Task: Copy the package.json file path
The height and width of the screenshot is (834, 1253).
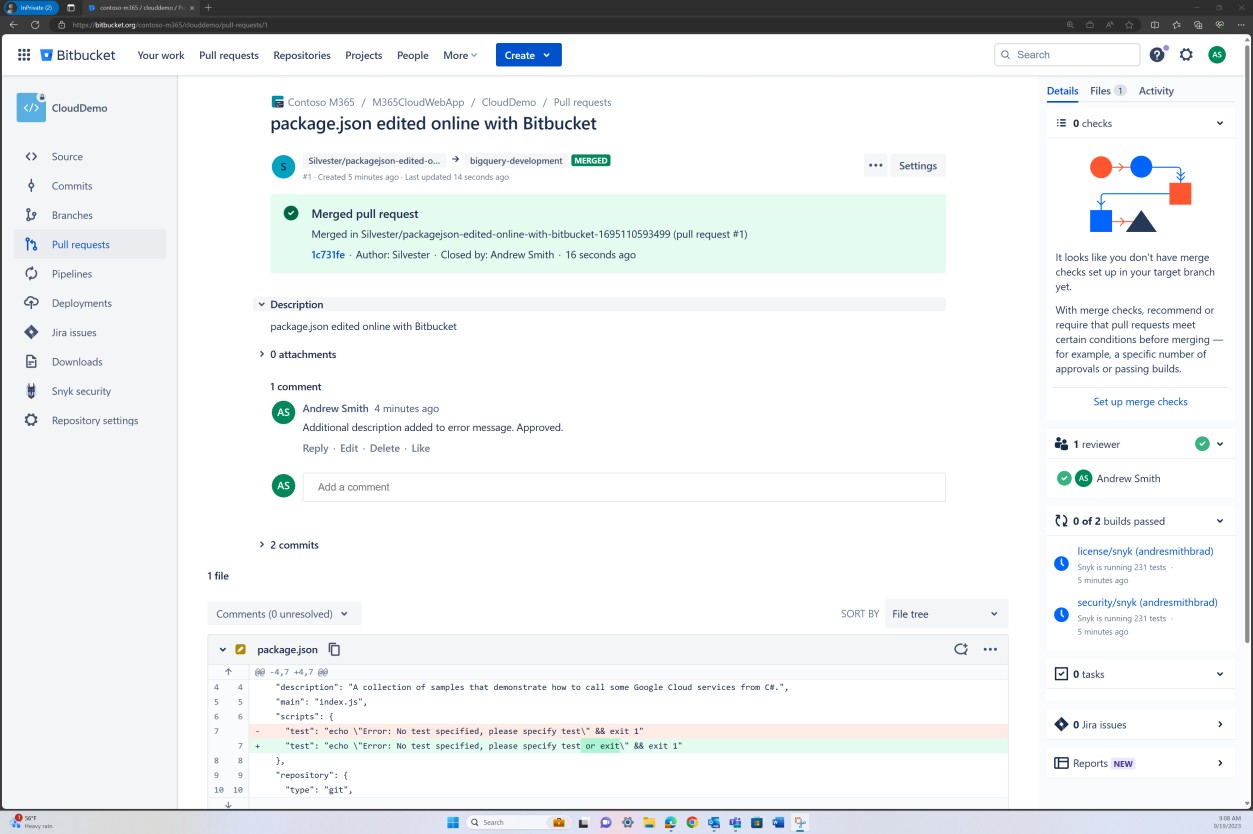Action: pos(334,648)
